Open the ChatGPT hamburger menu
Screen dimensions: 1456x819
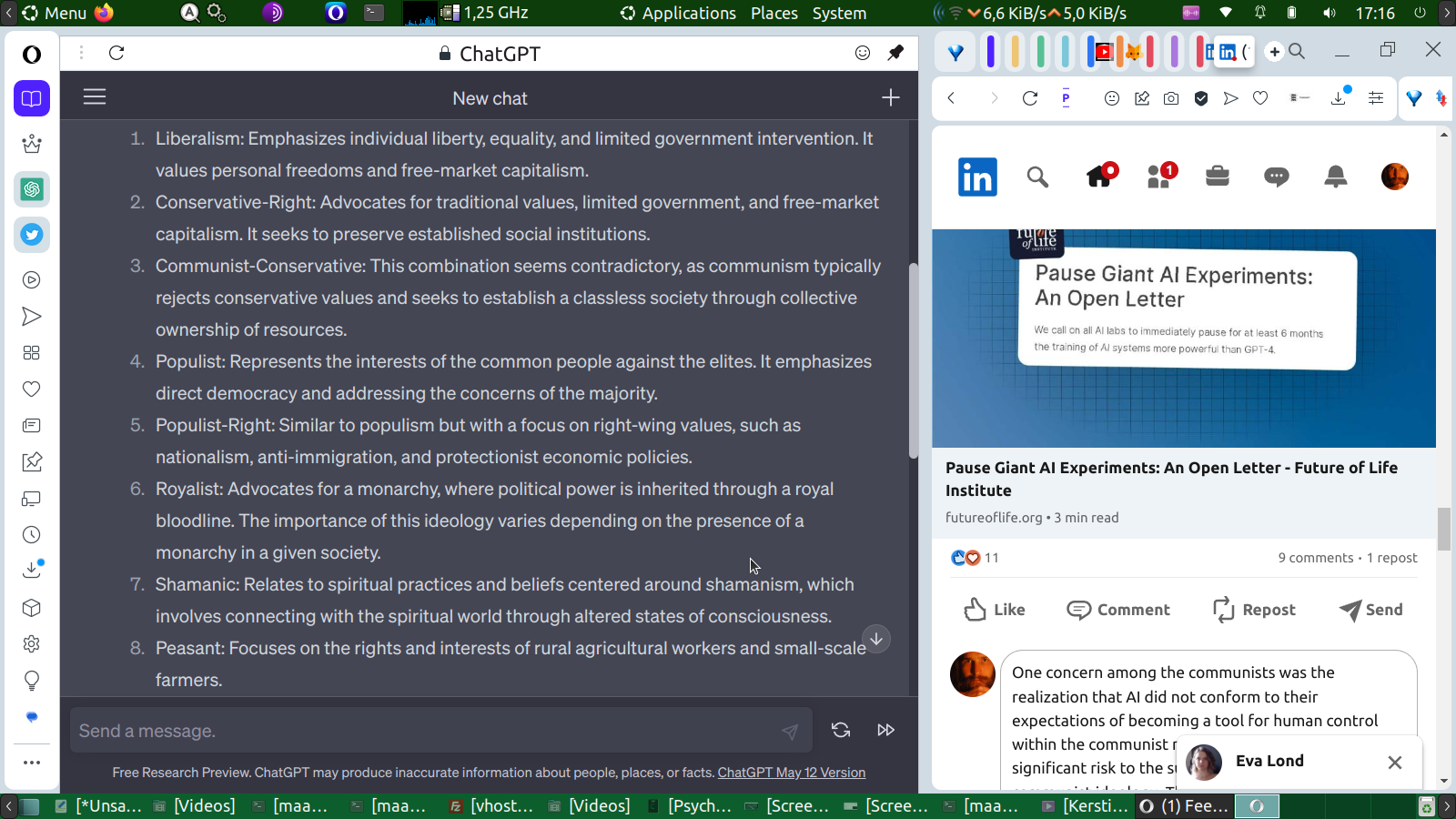coord(95,96)
